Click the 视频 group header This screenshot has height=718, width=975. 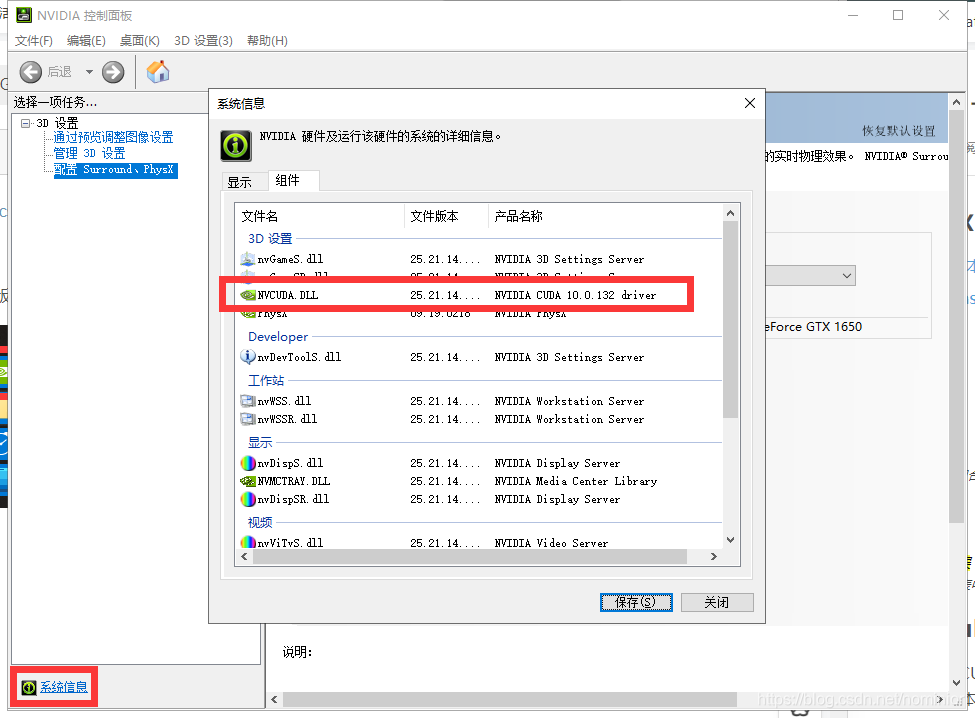tap(260, 522)
